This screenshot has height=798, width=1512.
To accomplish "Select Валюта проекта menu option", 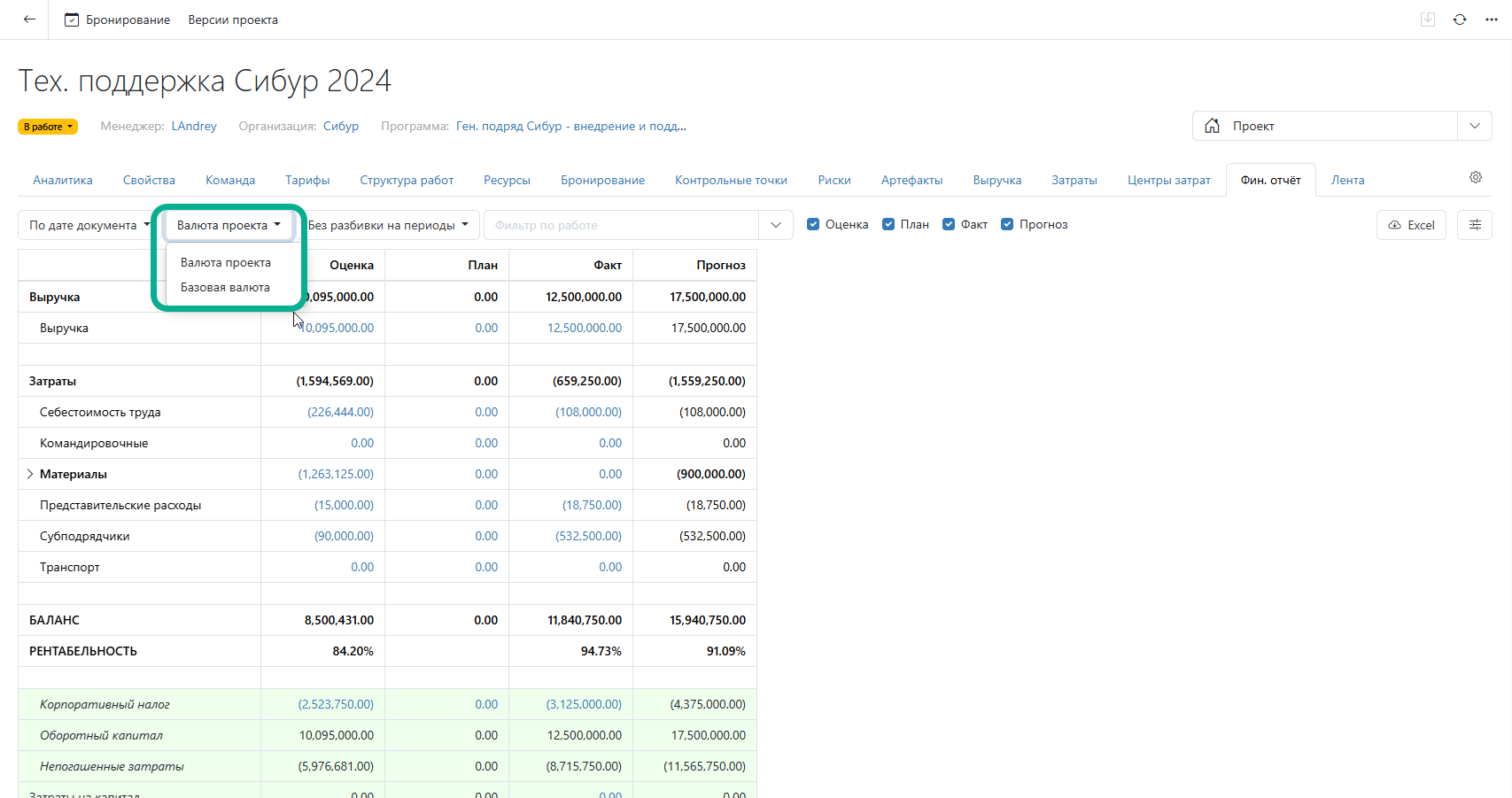I will coord(226,262).
